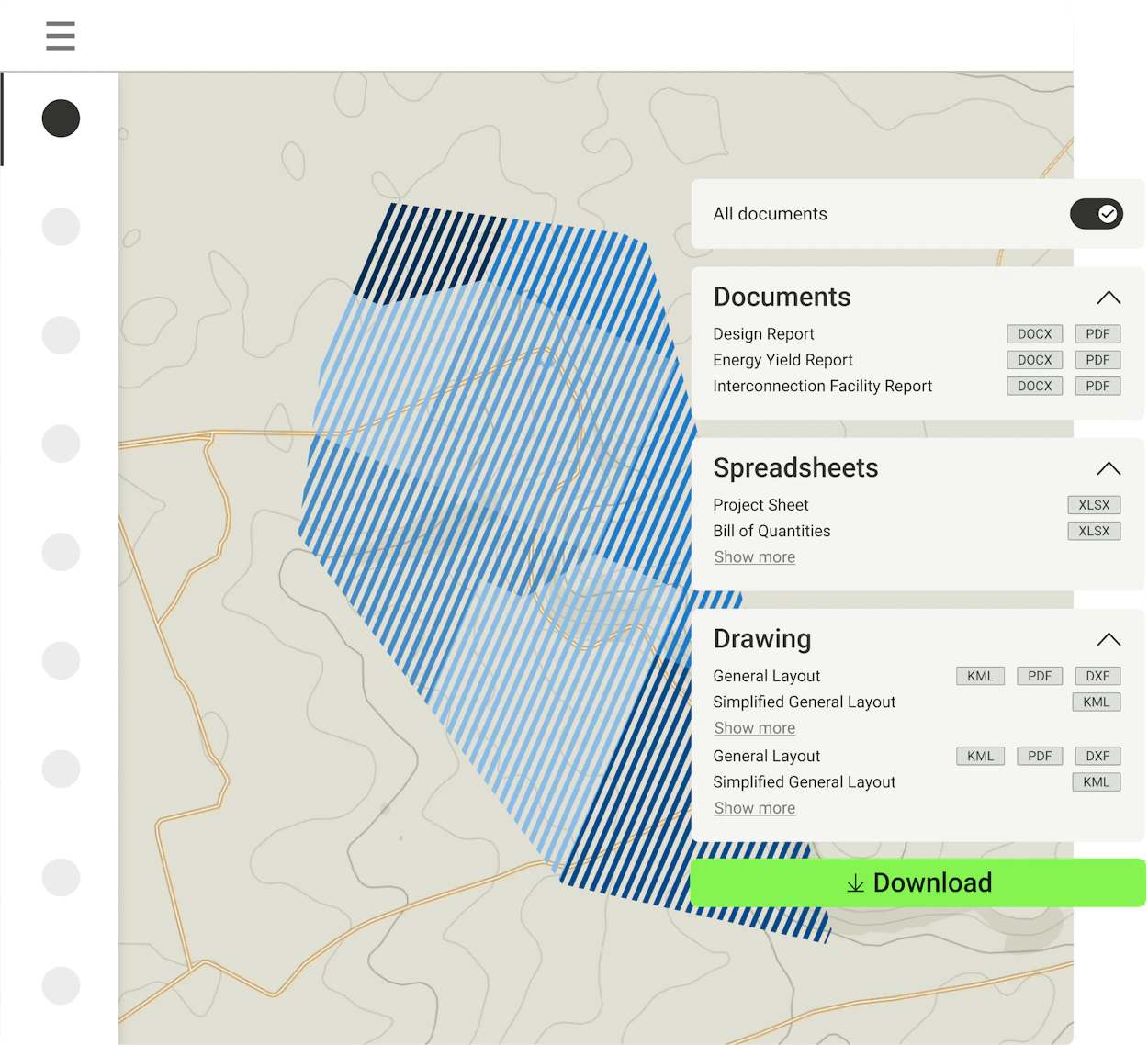This screenshot has height=1045, width=1148.
Task: Click the Energy Yield Report label
Action: pos(782,360)
